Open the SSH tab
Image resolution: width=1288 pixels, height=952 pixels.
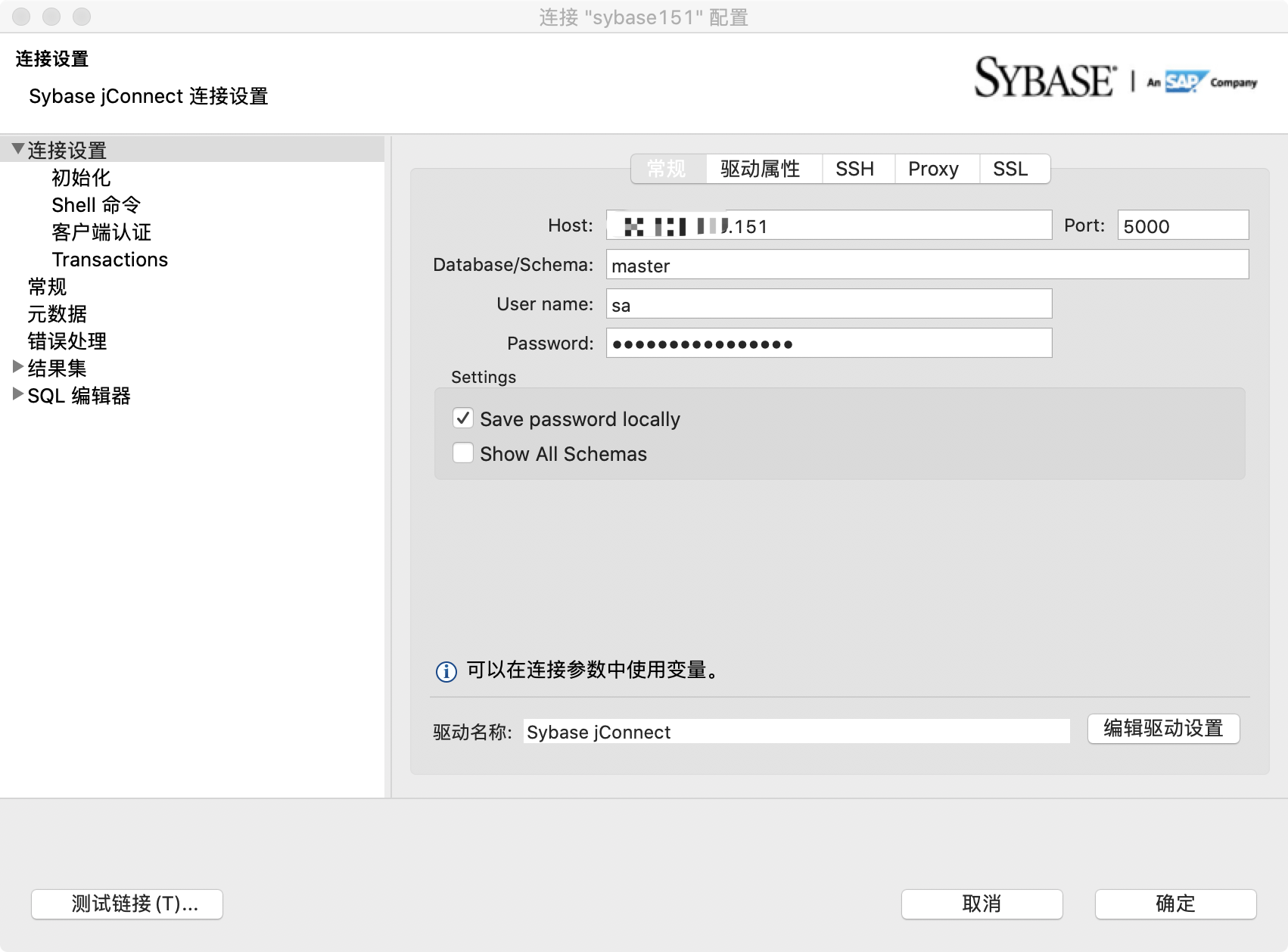(856, 169)
